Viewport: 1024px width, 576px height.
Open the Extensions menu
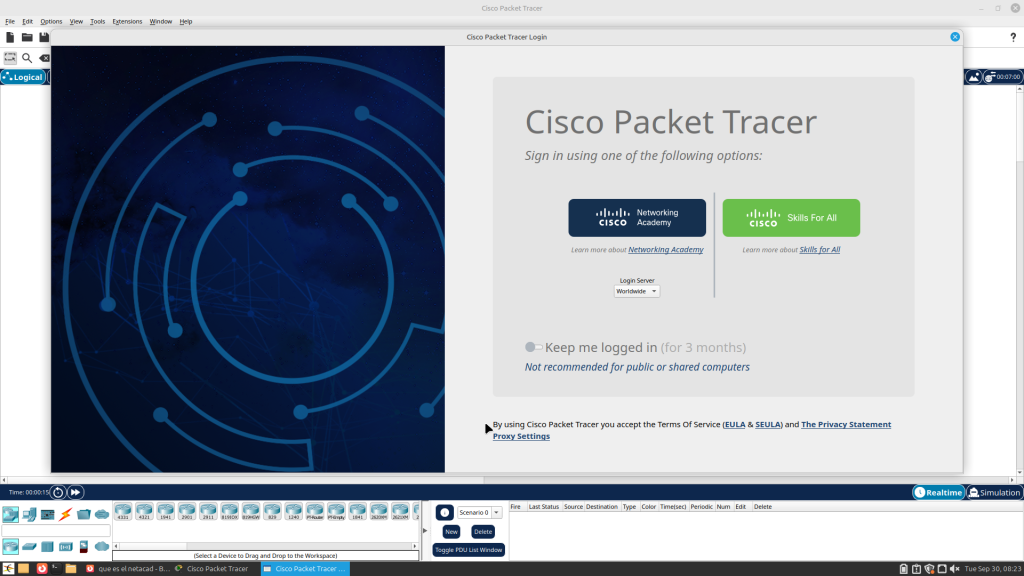click(127, 21)
